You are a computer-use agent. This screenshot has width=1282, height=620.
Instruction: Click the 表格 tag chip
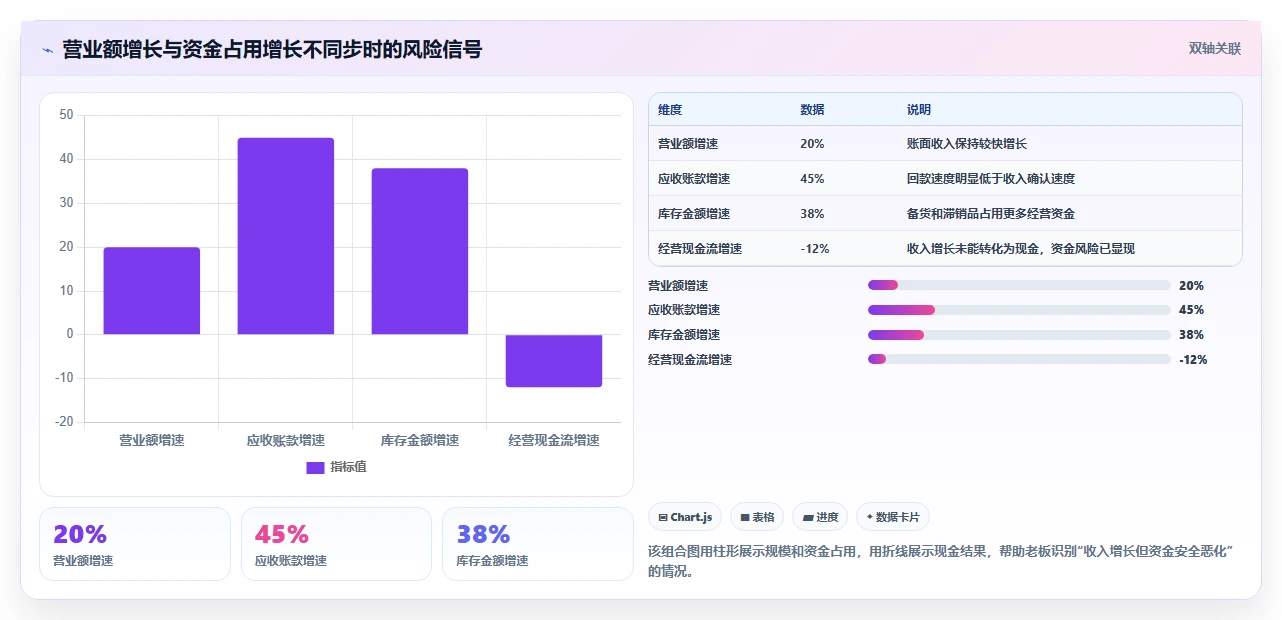pos(757,517)
